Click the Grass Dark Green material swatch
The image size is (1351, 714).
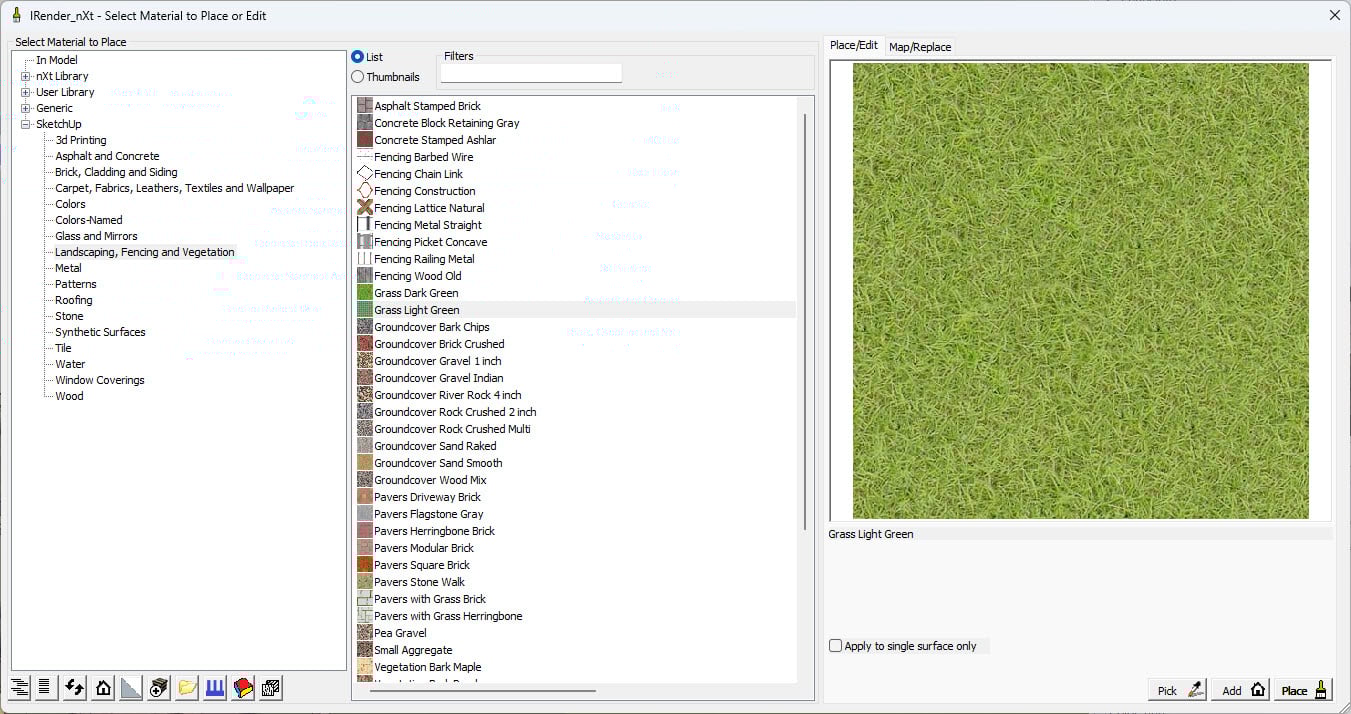[365, 293]
